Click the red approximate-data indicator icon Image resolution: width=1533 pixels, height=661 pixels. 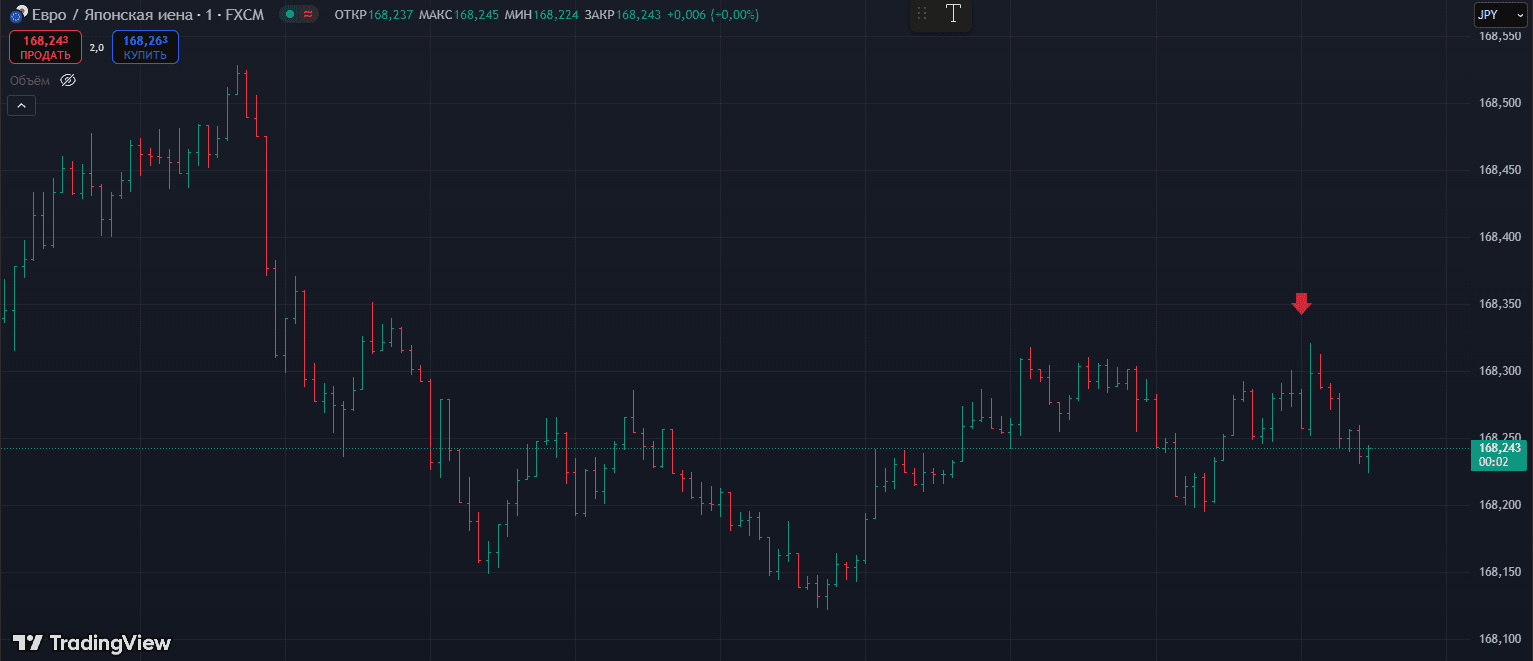click(x=307, y=15)
